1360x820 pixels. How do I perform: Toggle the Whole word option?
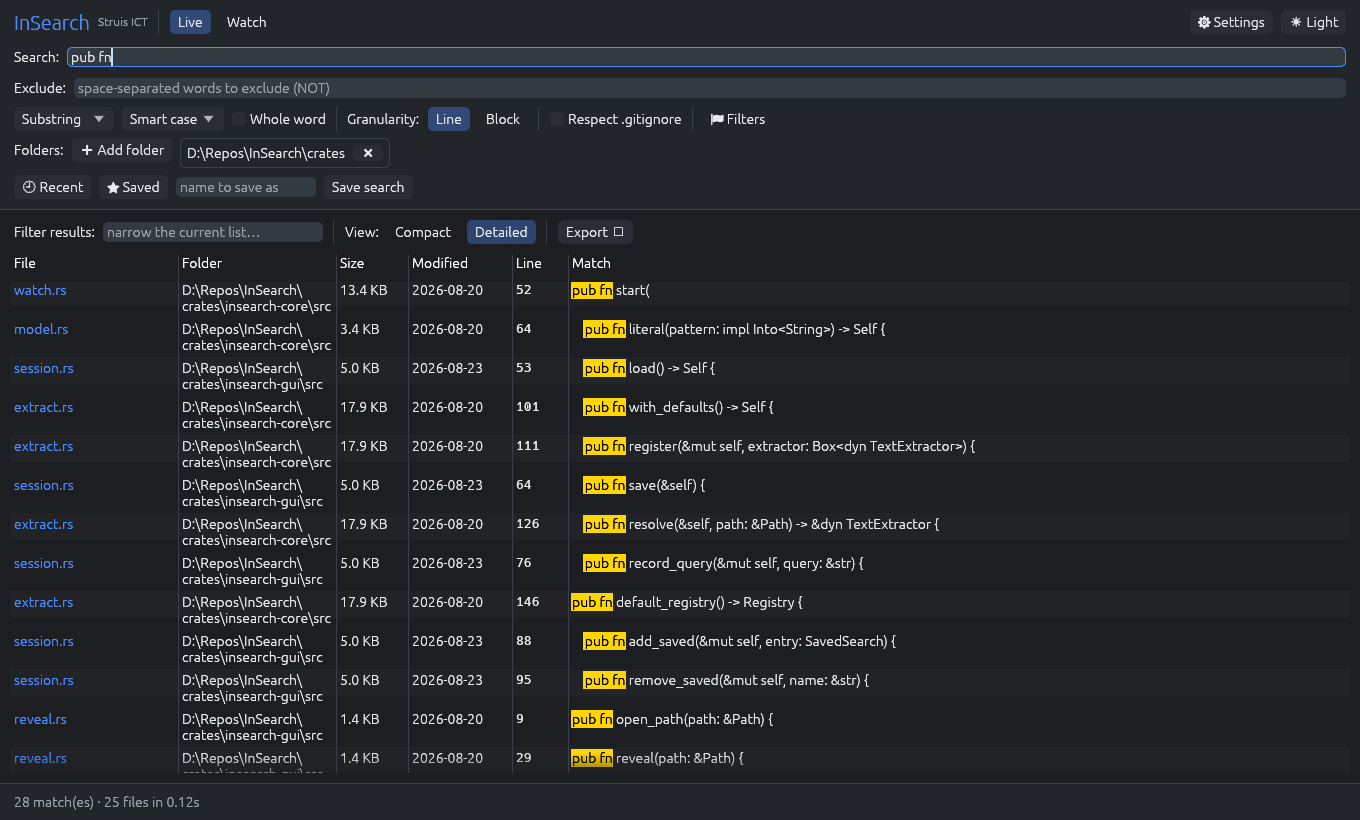pos(279,119)
